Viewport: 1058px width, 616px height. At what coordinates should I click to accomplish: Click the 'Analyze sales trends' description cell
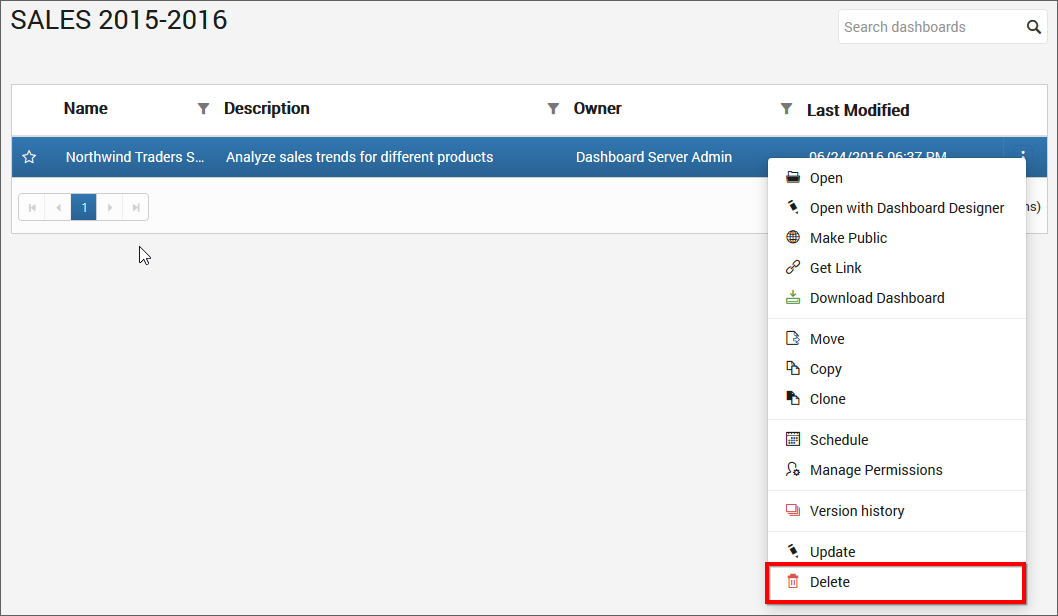360,157
